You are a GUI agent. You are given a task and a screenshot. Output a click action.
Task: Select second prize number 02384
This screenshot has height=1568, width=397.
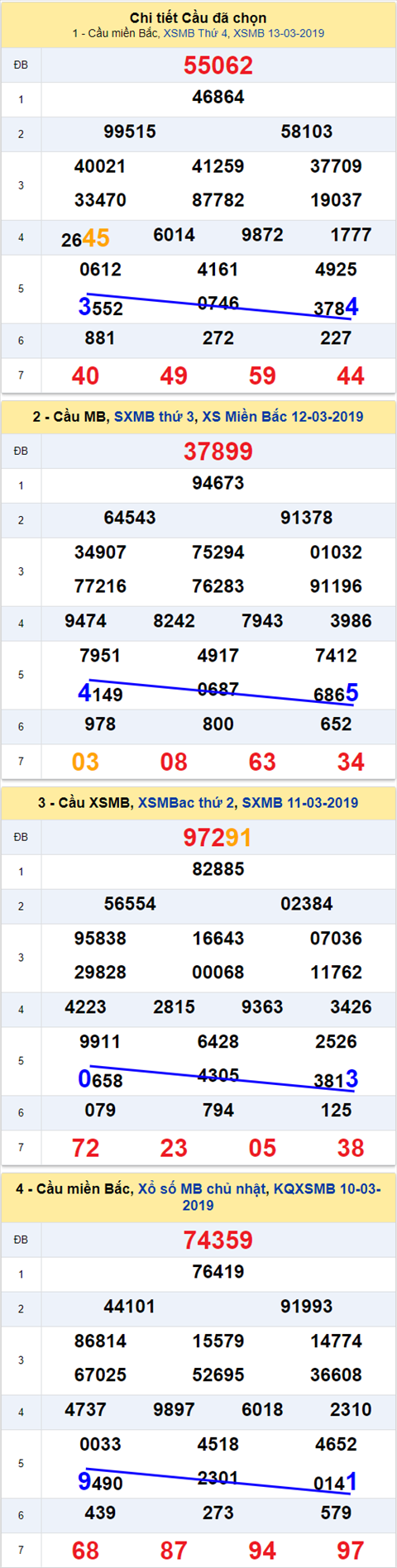click(307, 904)
